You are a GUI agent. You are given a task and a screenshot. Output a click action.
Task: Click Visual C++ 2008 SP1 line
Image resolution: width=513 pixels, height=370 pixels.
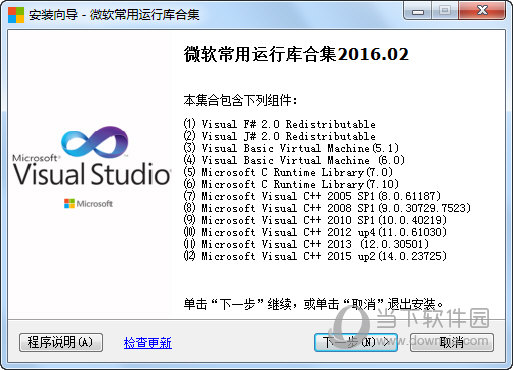pyautogui.click(x=327, y=208)
